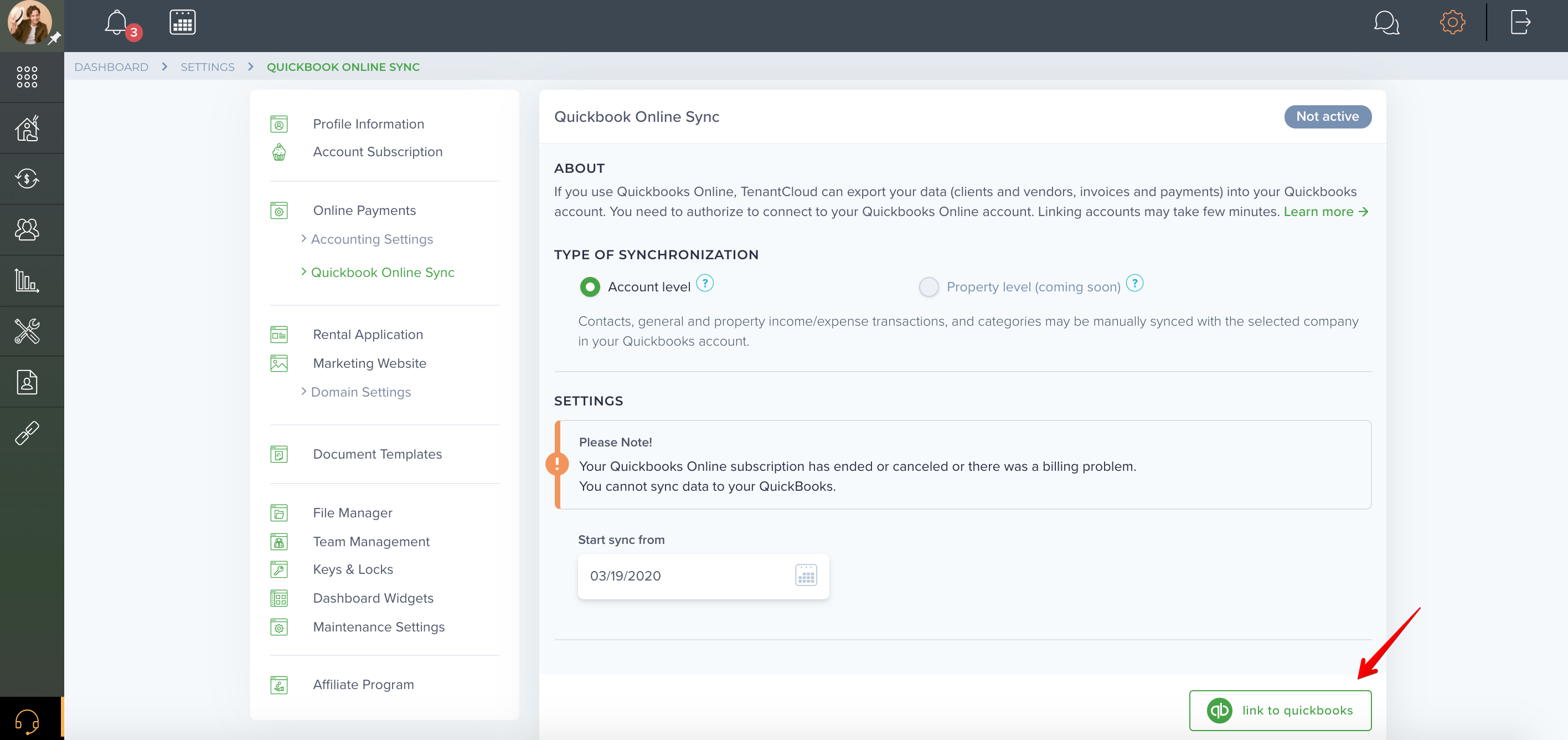Click the QUICKBOOK ONLINE SYNC breadcrumb

coord(343,67)
